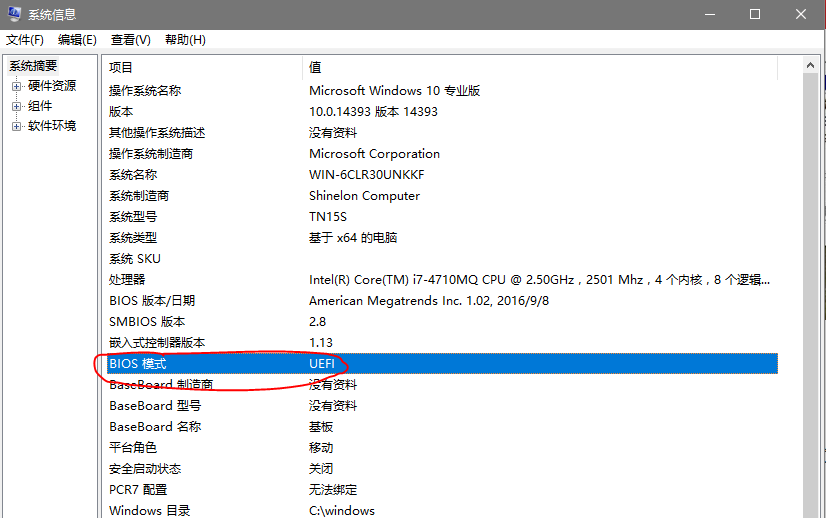
Task: Click the value TN15S
Action: (x=328, y=217)
